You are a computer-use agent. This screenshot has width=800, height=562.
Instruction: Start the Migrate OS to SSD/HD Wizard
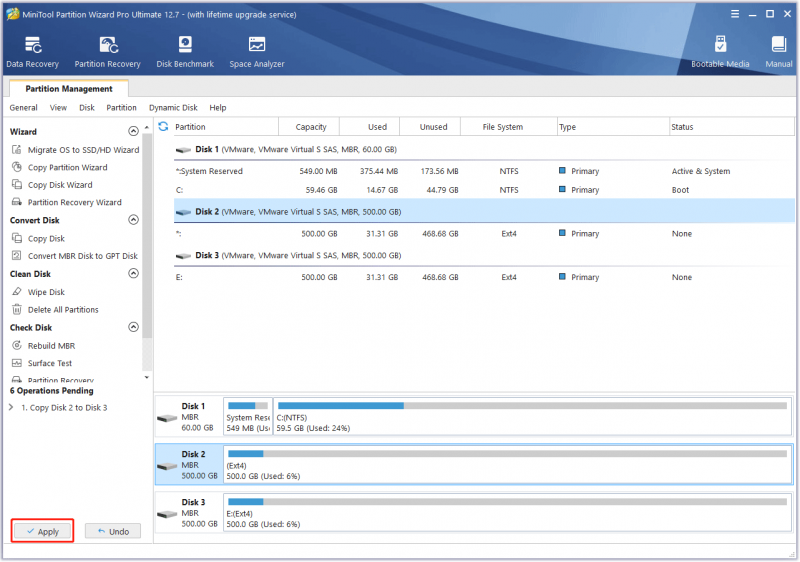tap(83, 150)
